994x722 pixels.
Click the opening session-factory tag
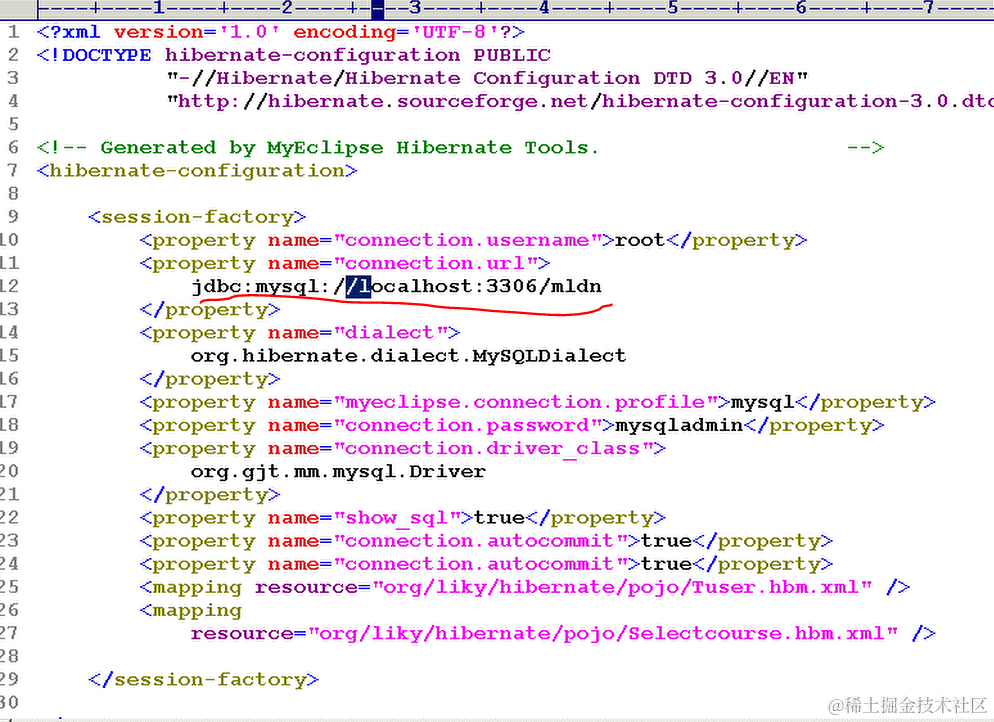[197, 217]
